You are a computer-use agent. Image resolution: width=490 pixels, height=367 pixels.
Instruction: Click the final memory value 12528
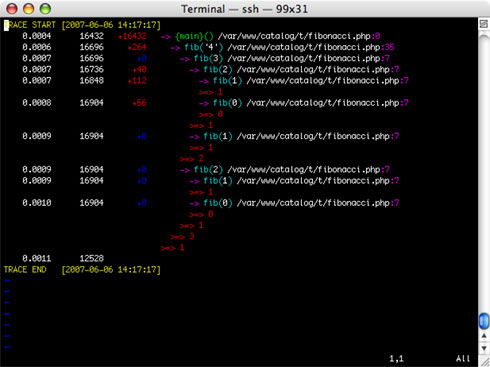tap(92, 258)
